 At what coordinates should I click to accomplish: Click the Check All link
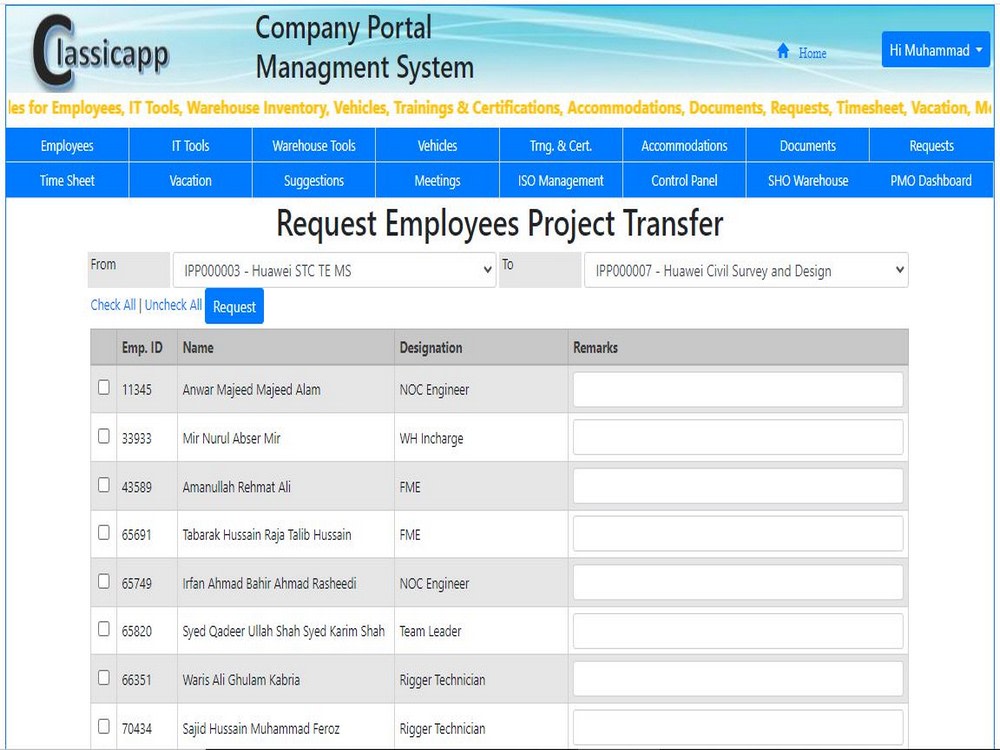pos(113,305)
